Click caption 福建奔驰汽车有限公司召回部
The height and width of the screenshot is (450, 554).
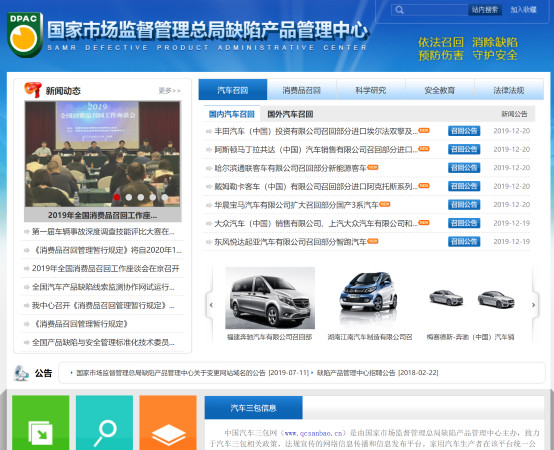coord(270,337)
